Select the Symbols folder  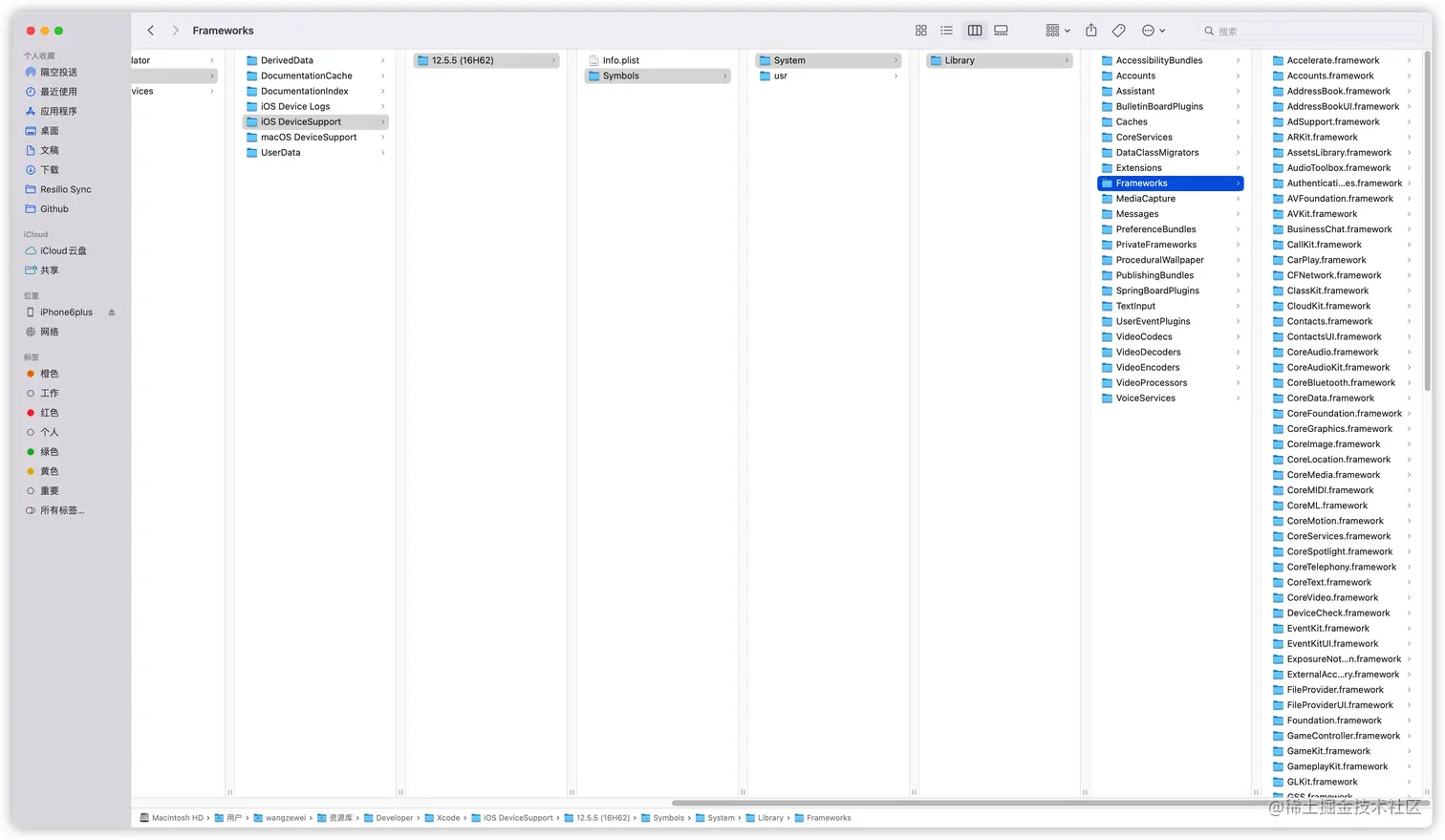pos(658,75)
